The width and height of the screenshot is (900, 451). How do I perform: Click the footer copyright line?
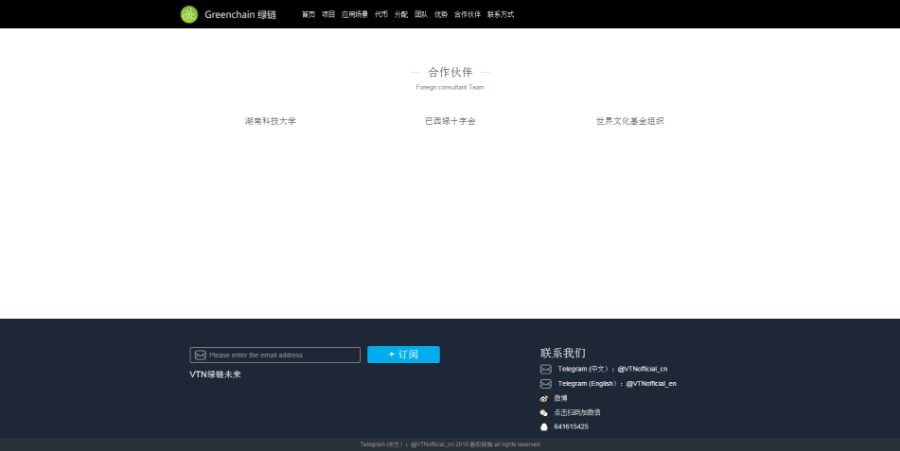[450, 445]
